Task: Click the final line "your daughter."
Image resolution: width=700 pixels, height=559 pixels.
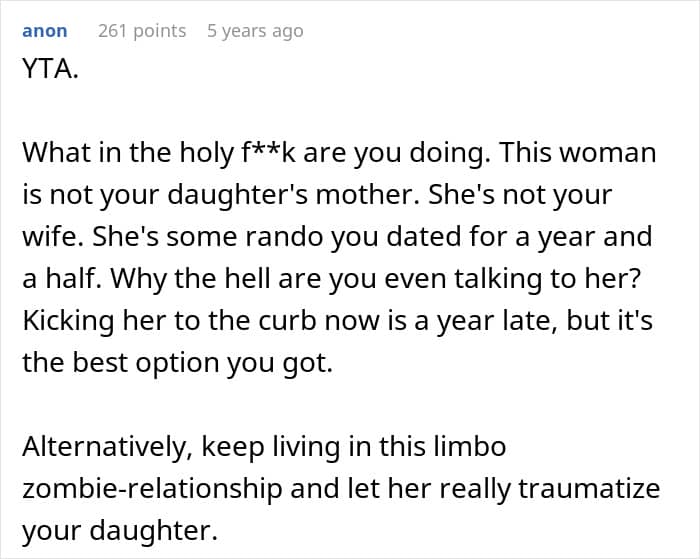Action: [x=119, y=530]
